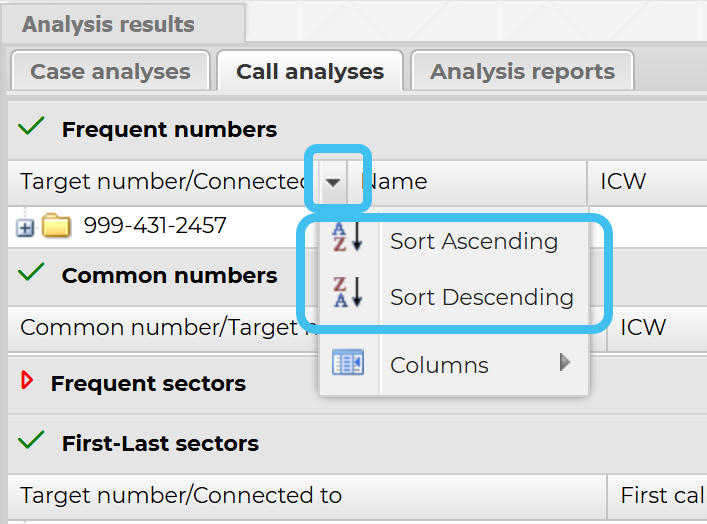Viewport: 707px width, 524px height.
Task: Expand the 999-431-2457 tree node
Action: pos(25,228)
